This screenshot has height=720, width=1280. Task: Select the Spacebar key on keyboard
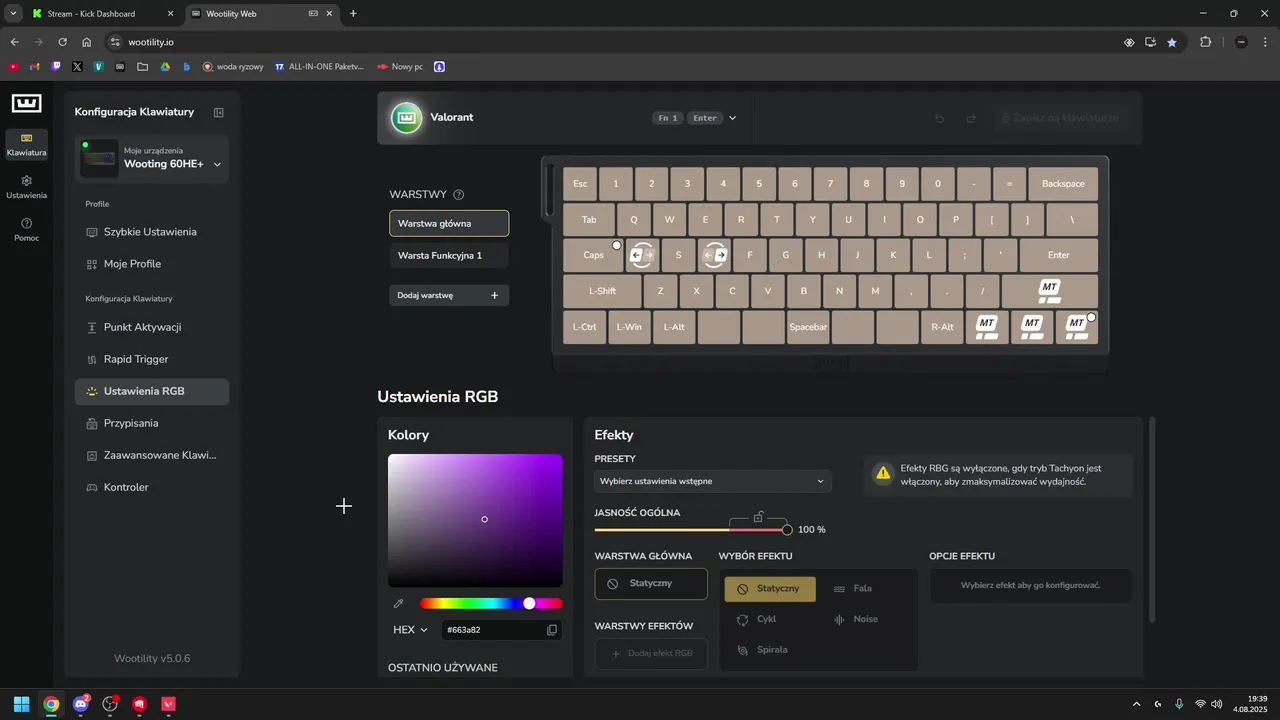pyautogui.click(x=808, y=327)
